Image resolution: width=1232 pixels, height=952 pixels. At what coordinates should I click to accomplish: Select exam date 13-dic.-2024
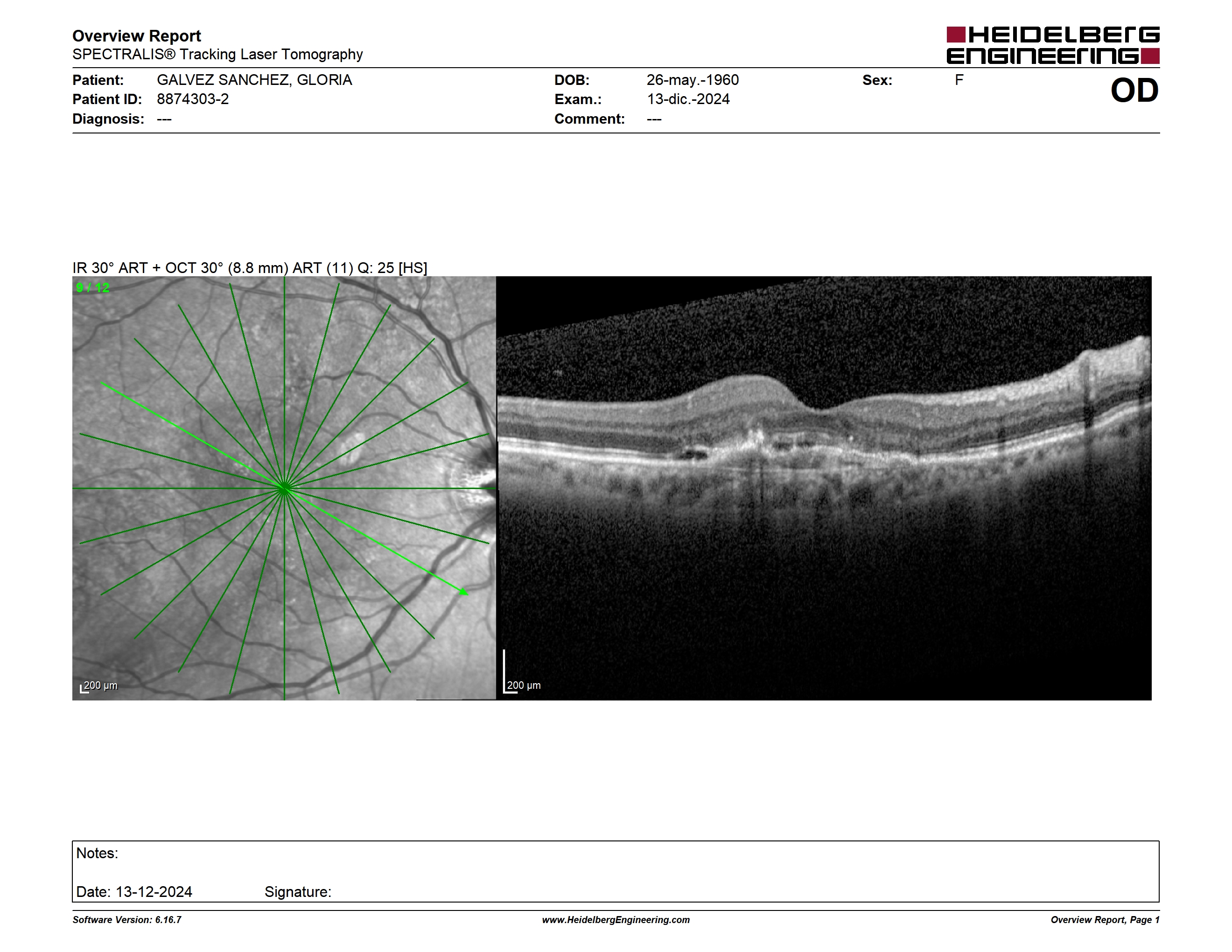point(688,99)
